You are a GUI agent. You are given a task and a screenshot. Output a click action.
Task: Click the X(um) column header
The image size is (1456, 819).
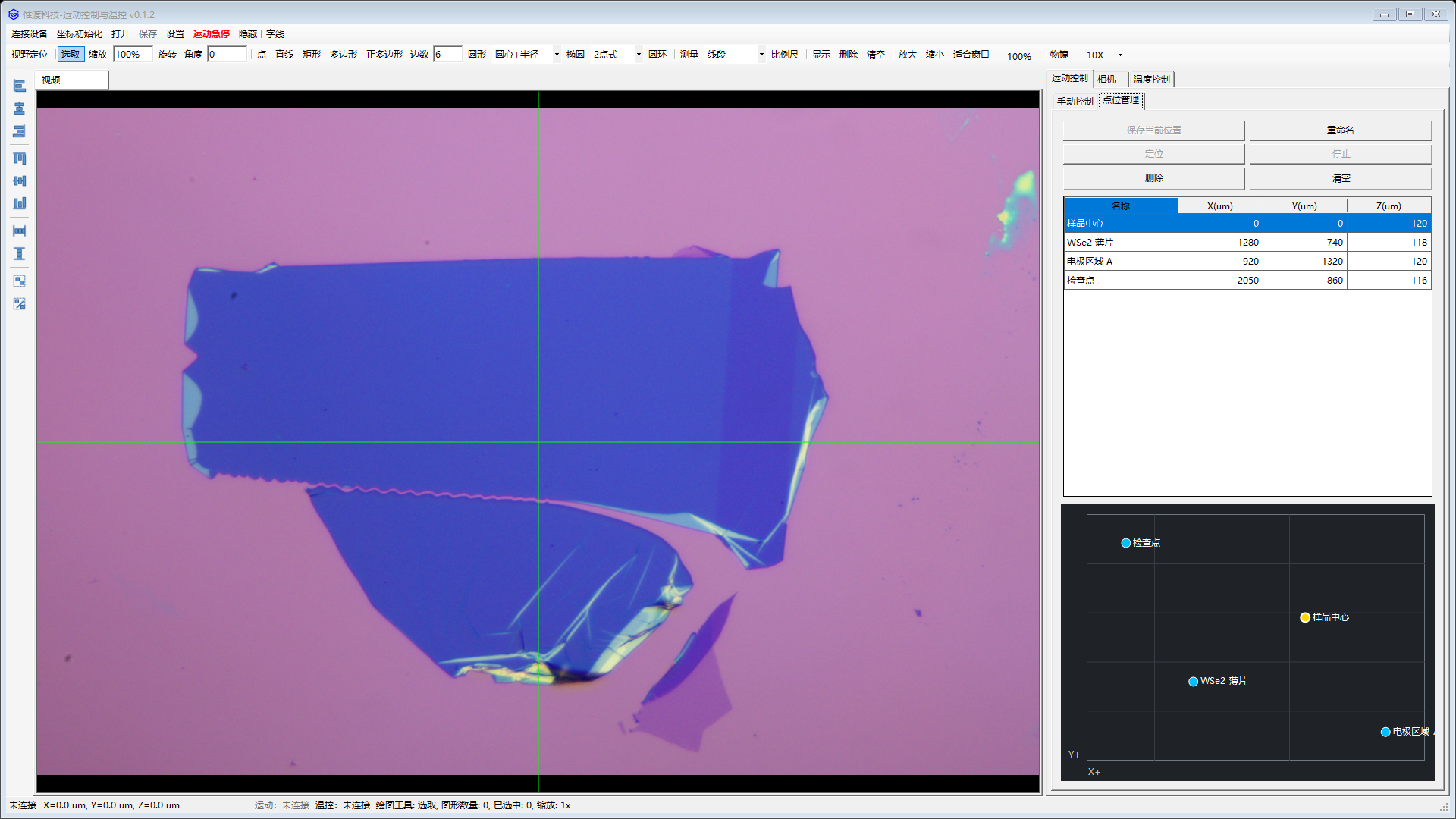[1220, 206]
